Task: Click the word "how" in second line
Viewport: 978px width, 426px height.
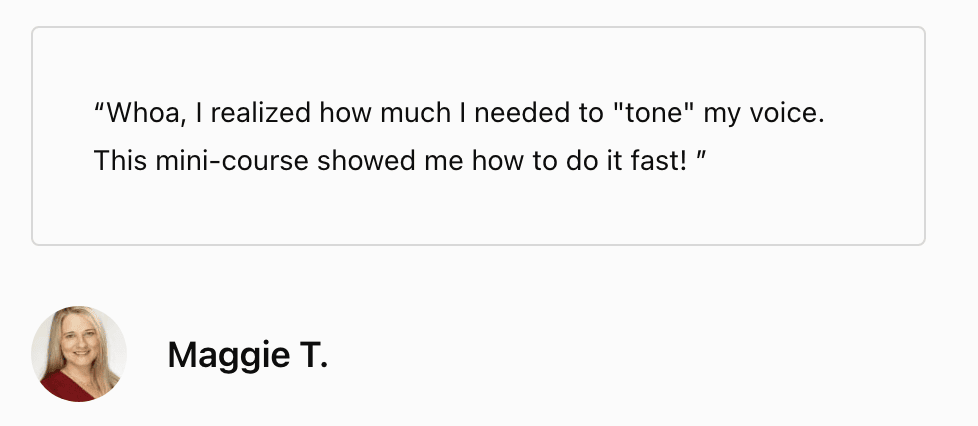Action: (x=495, y=160)
